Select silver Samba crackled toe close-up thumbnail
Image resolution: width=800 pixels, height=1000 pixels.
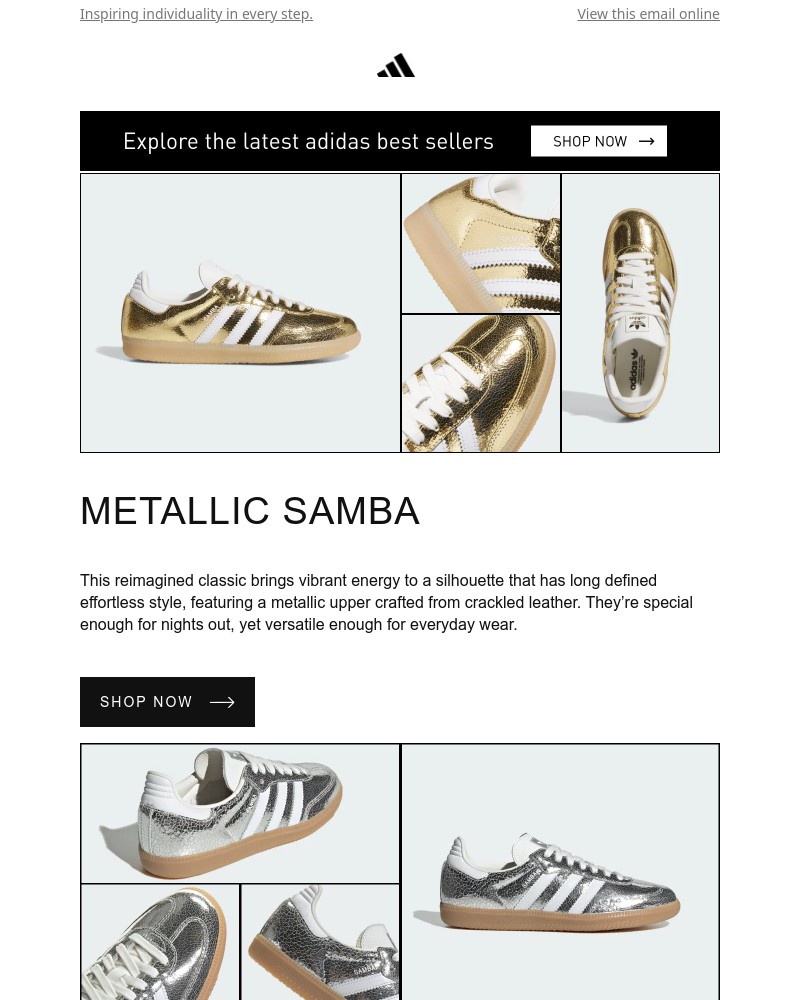tap(320, 942)
